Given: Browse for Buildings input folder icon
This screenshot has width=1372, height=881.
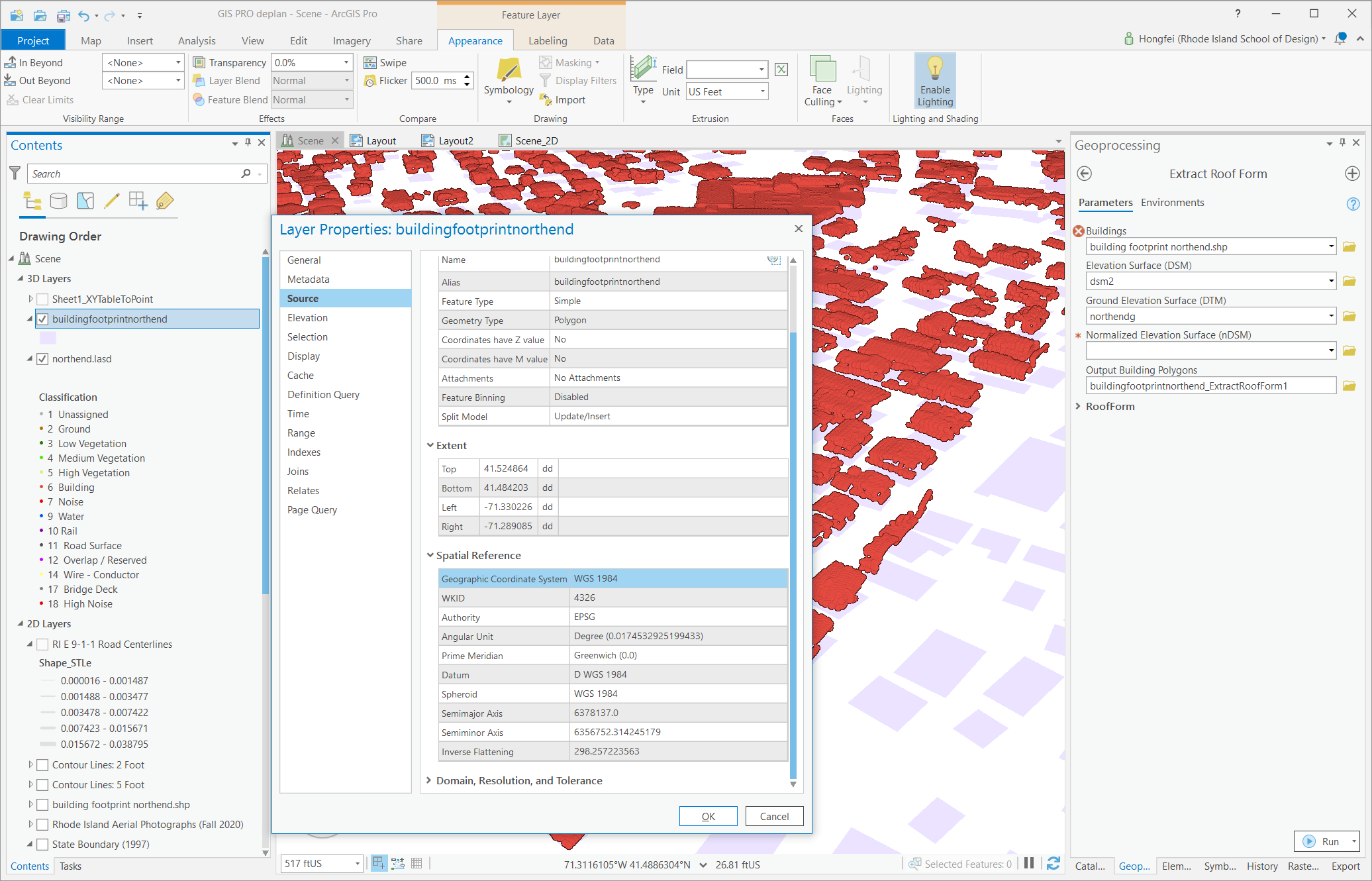Looking at the screenshot, I should [1349, 246].
